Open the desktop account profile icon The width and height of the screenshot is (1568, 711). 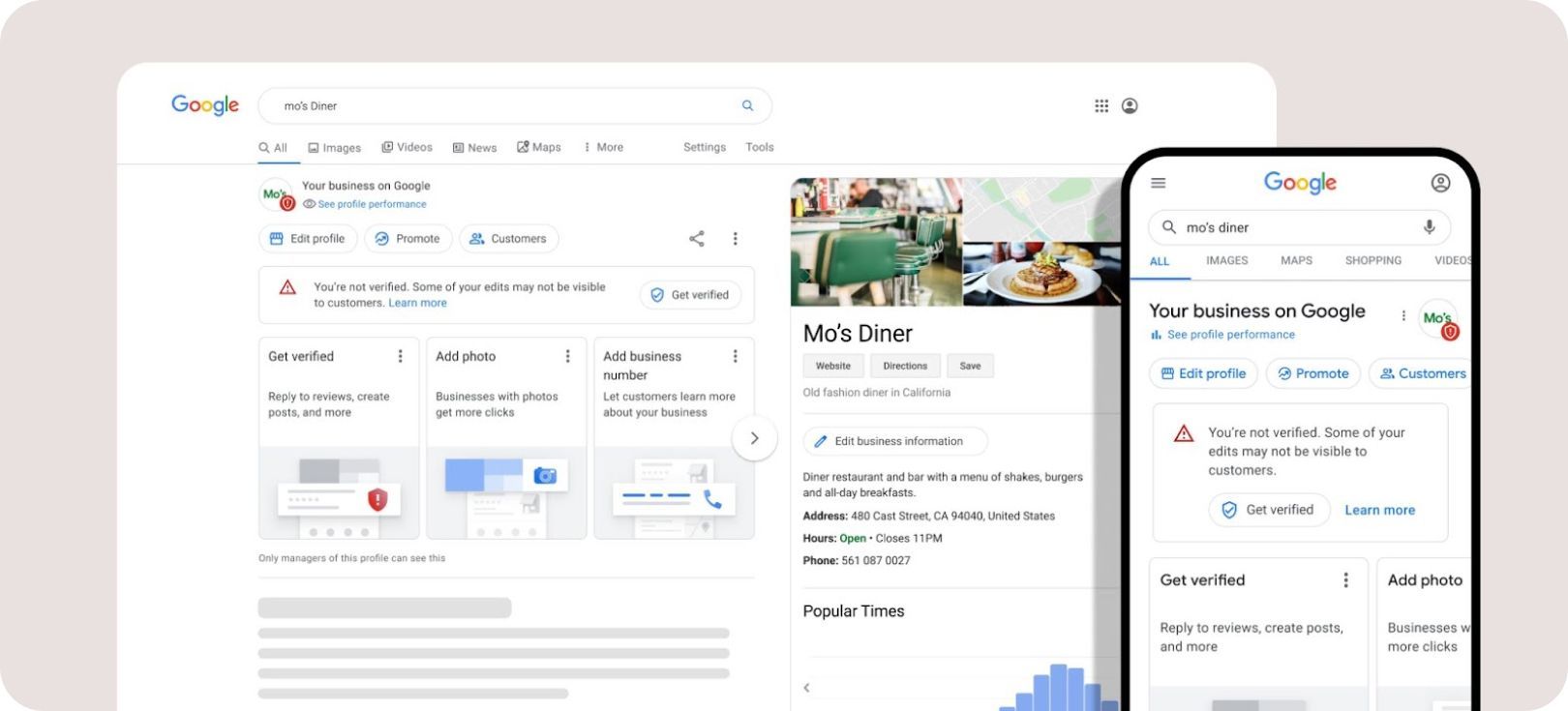click(x=1130, y=105)
